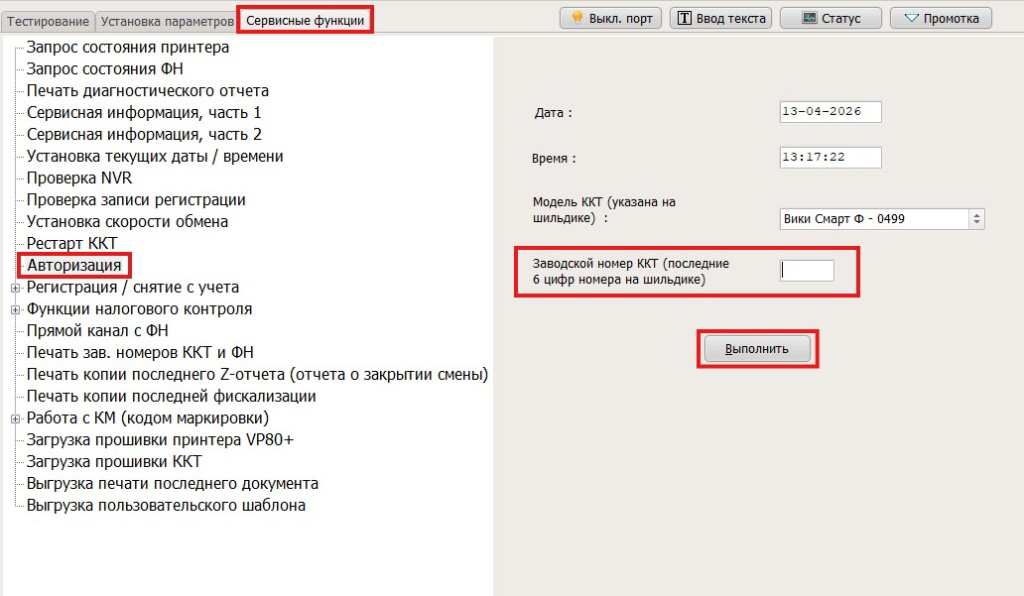Select Загрузка прошивки ККТ item
The height and width of the screenshot is (596, 1024).
tap(114, 461)
